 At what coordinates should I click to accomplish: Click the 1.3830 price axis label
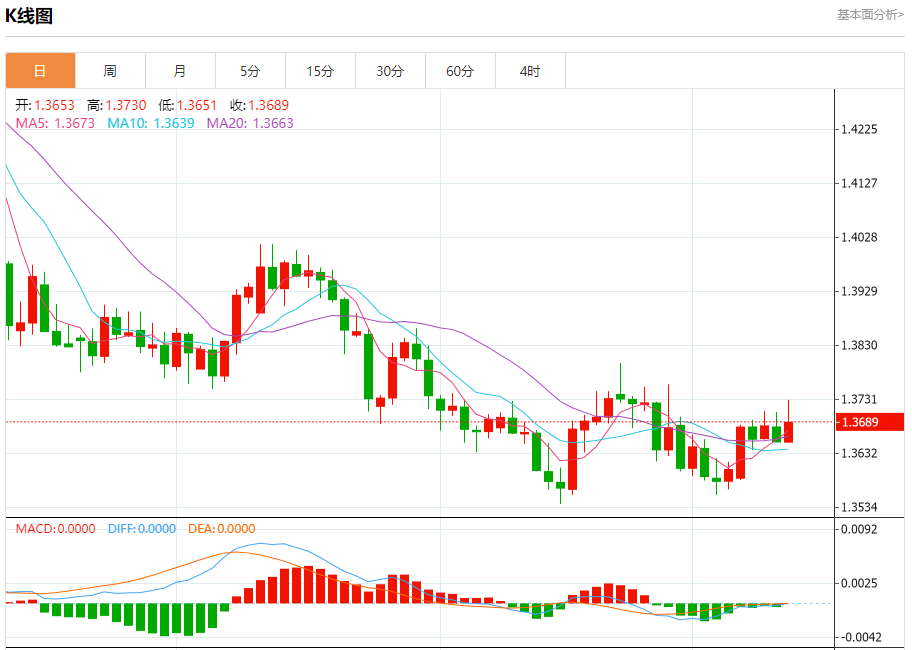point(859,345)
